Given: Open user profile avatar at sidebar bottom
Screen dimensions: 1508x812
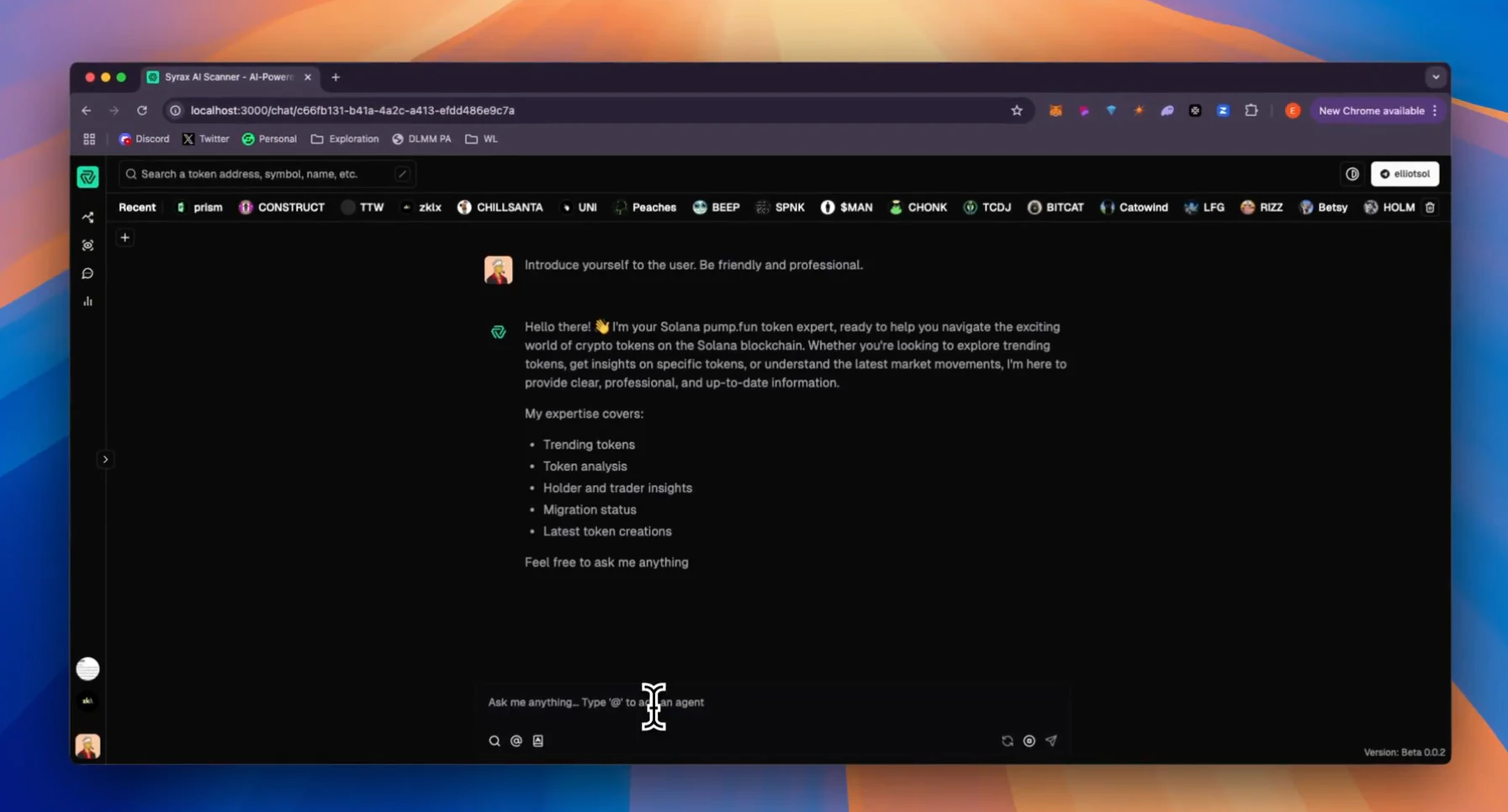Looking at the screenshot, I should tap(87, 746).
